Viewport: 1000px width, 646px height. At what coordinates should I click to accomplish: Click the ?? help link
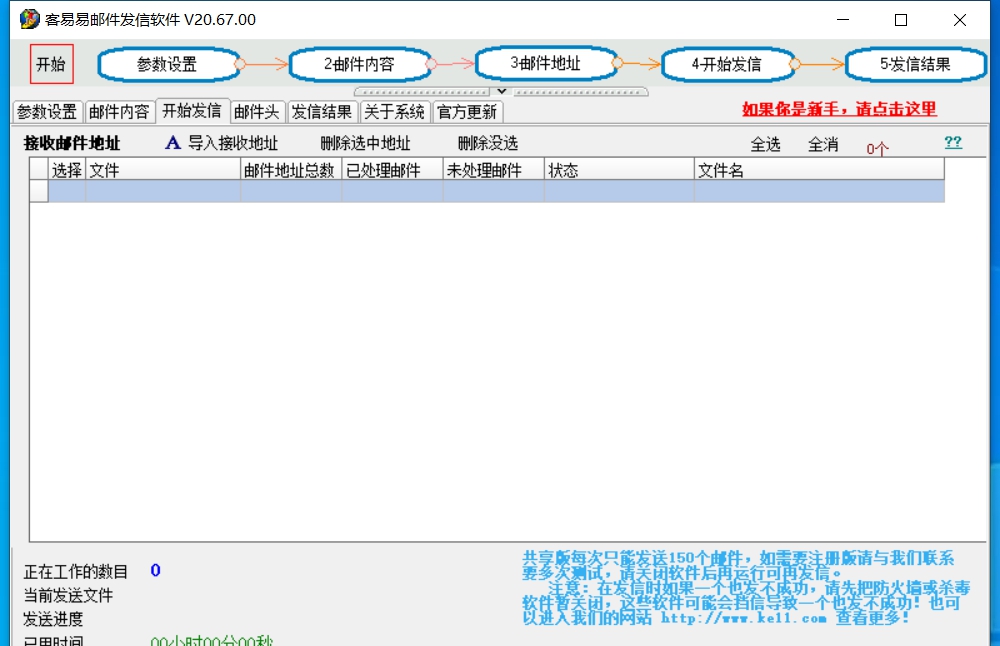(952, 142)
